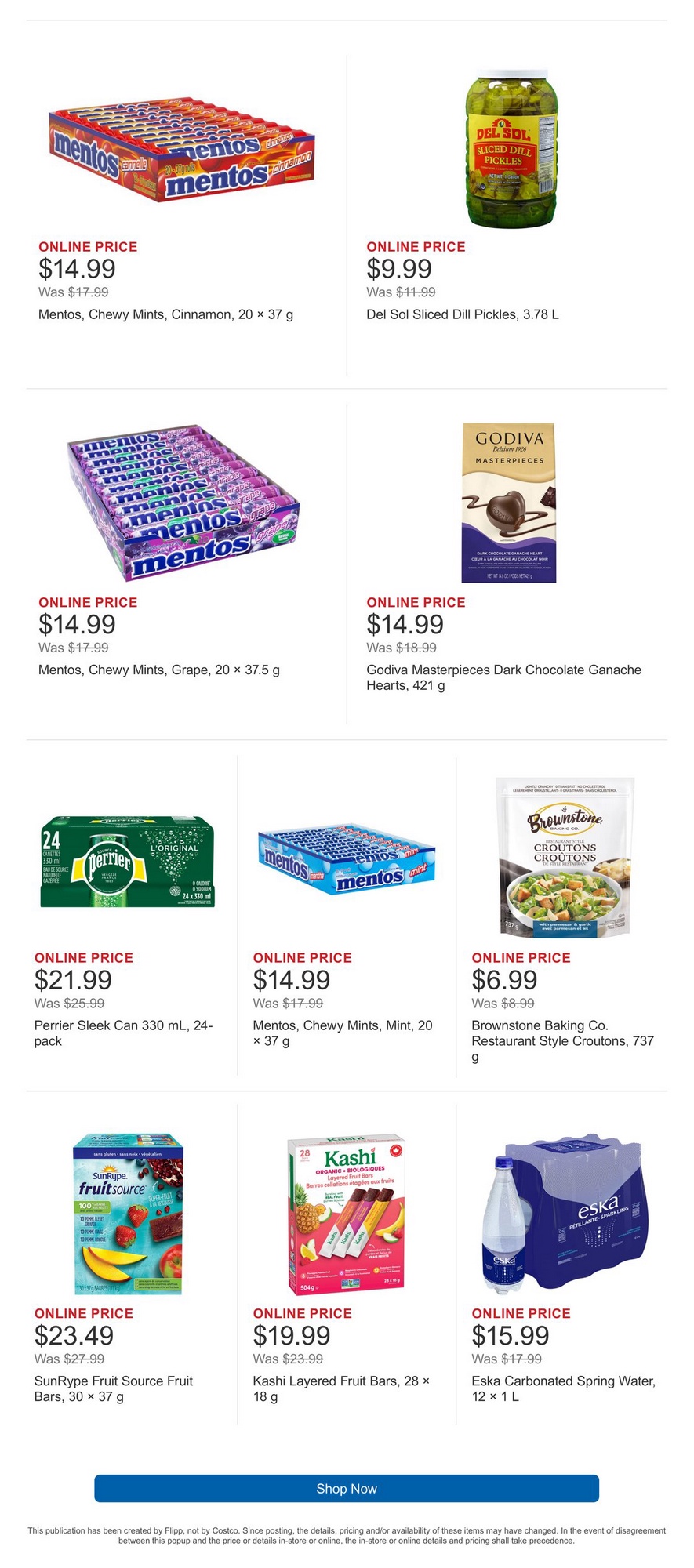The width and height of the screenshot is (694, 1568).
Task: Select the Mentos Grape box image
Action: tap(183, 502)
